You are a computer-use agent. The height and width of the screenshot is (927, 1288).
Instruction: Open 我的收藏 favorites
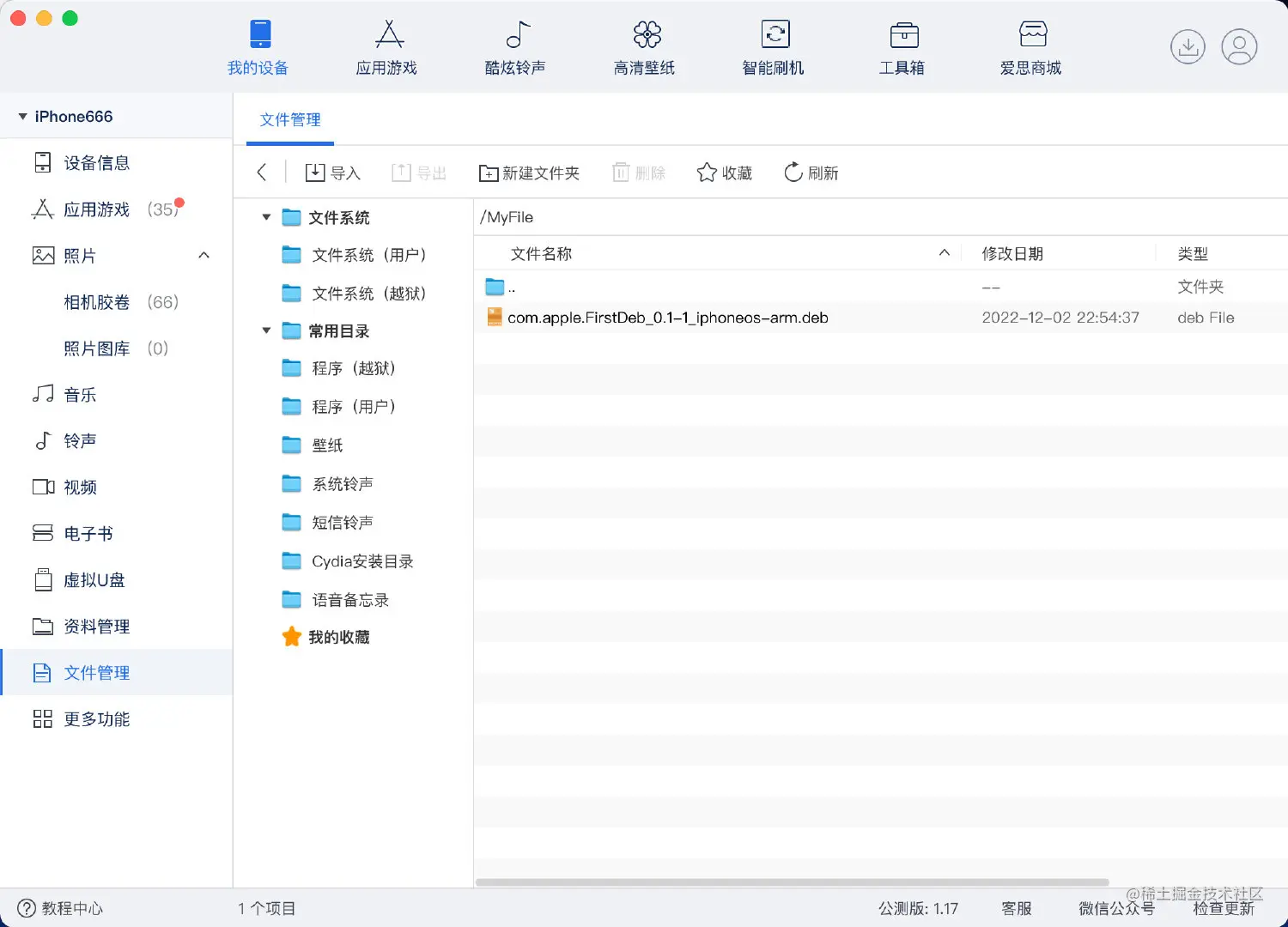click(x=326, y=637)
